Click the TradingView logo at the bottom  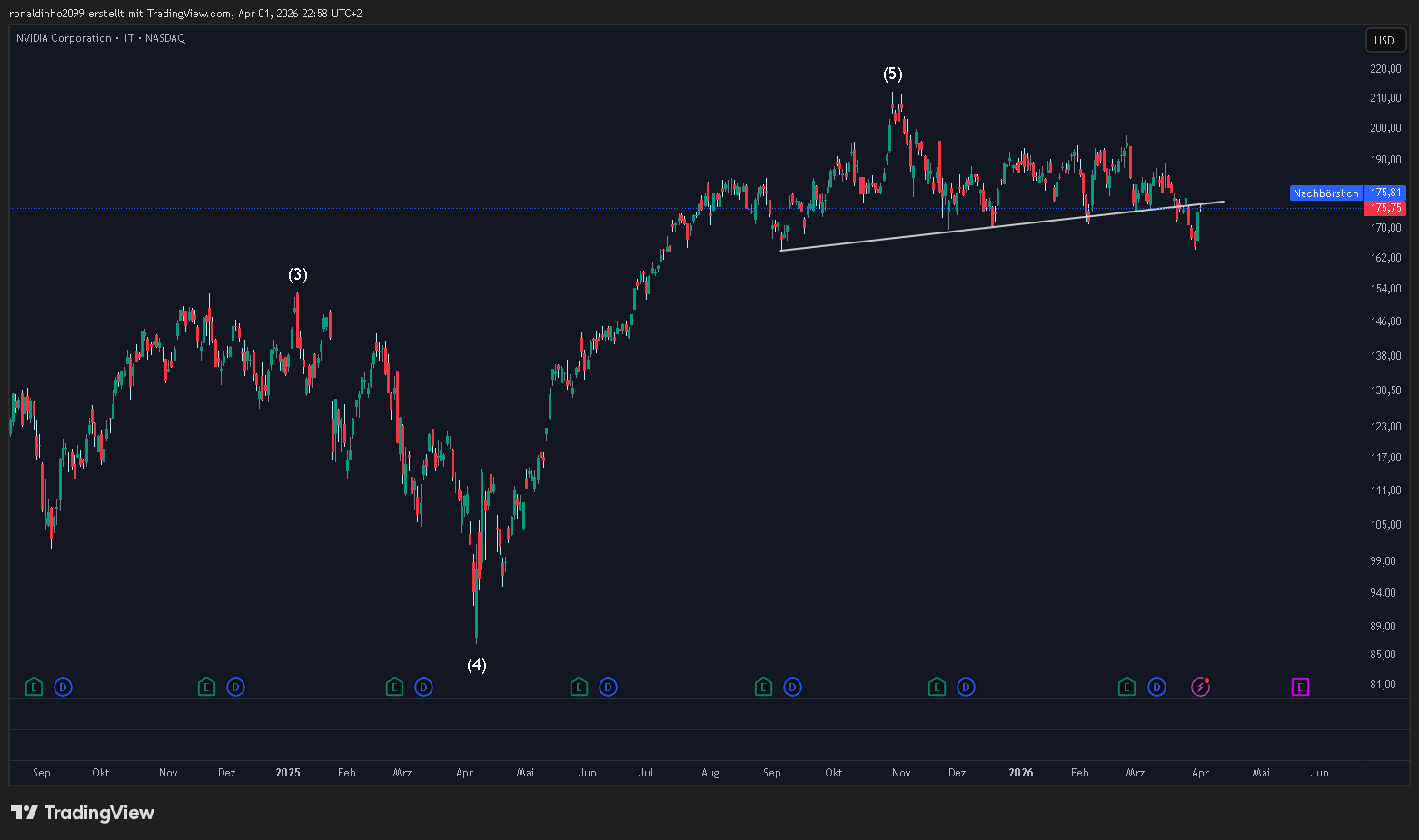83,813
